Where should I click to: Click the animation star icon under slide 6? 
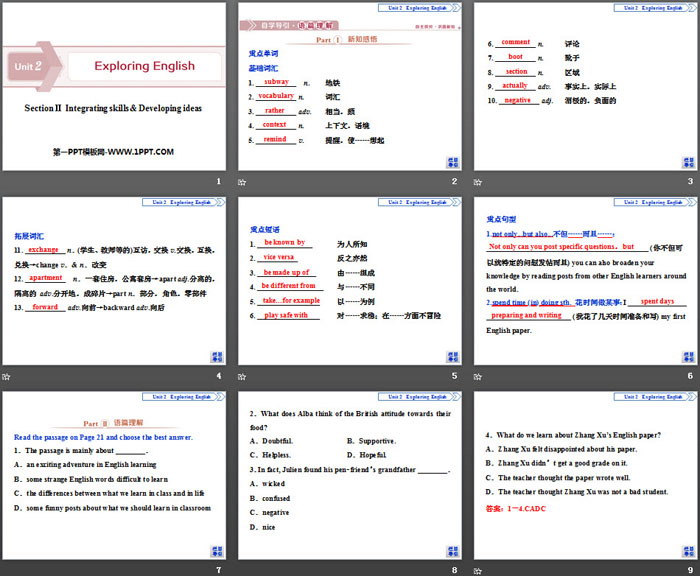(x=478, y=377)
